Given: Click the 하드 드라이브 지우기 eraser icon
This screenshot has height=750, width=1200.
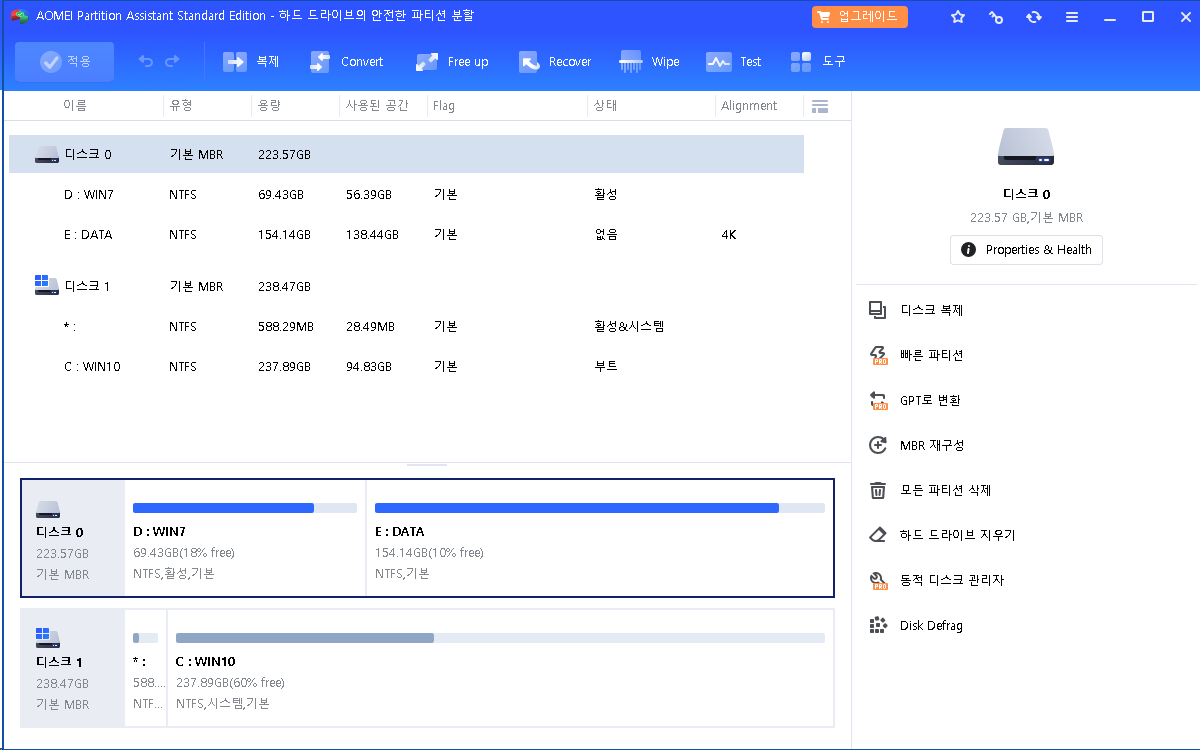Looking at the screenshot, I should (878, 535).
